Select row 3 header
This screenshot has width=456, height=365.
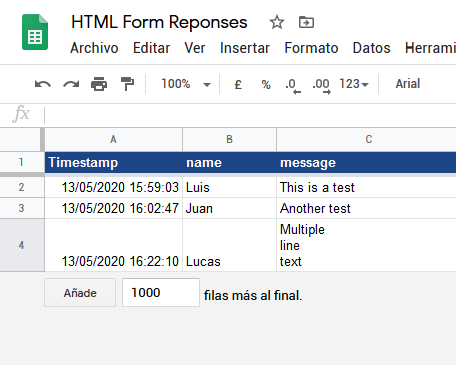coord(21,208)
